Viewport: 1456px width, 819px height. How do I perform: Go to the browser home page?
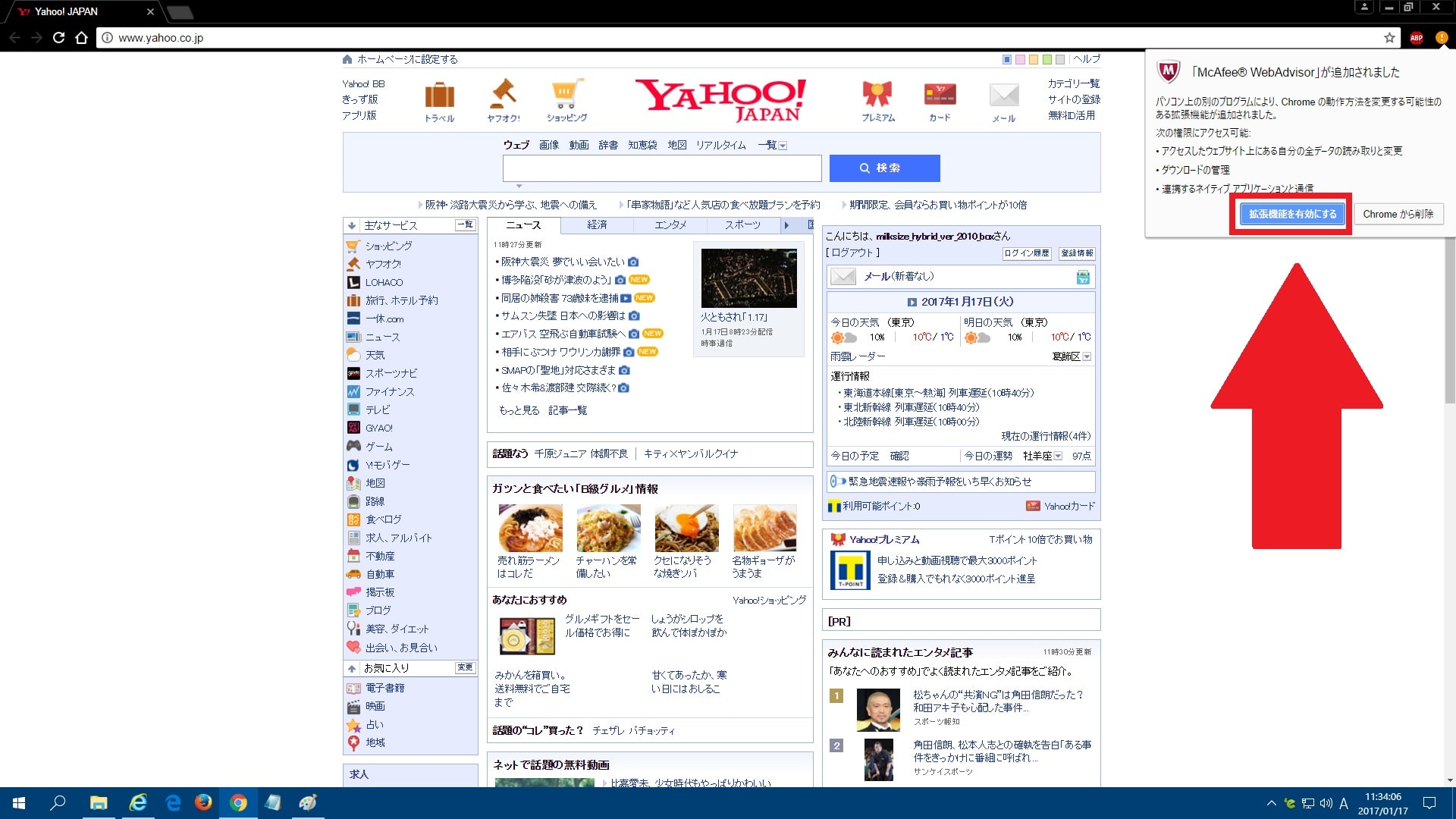tap(82, 38)
